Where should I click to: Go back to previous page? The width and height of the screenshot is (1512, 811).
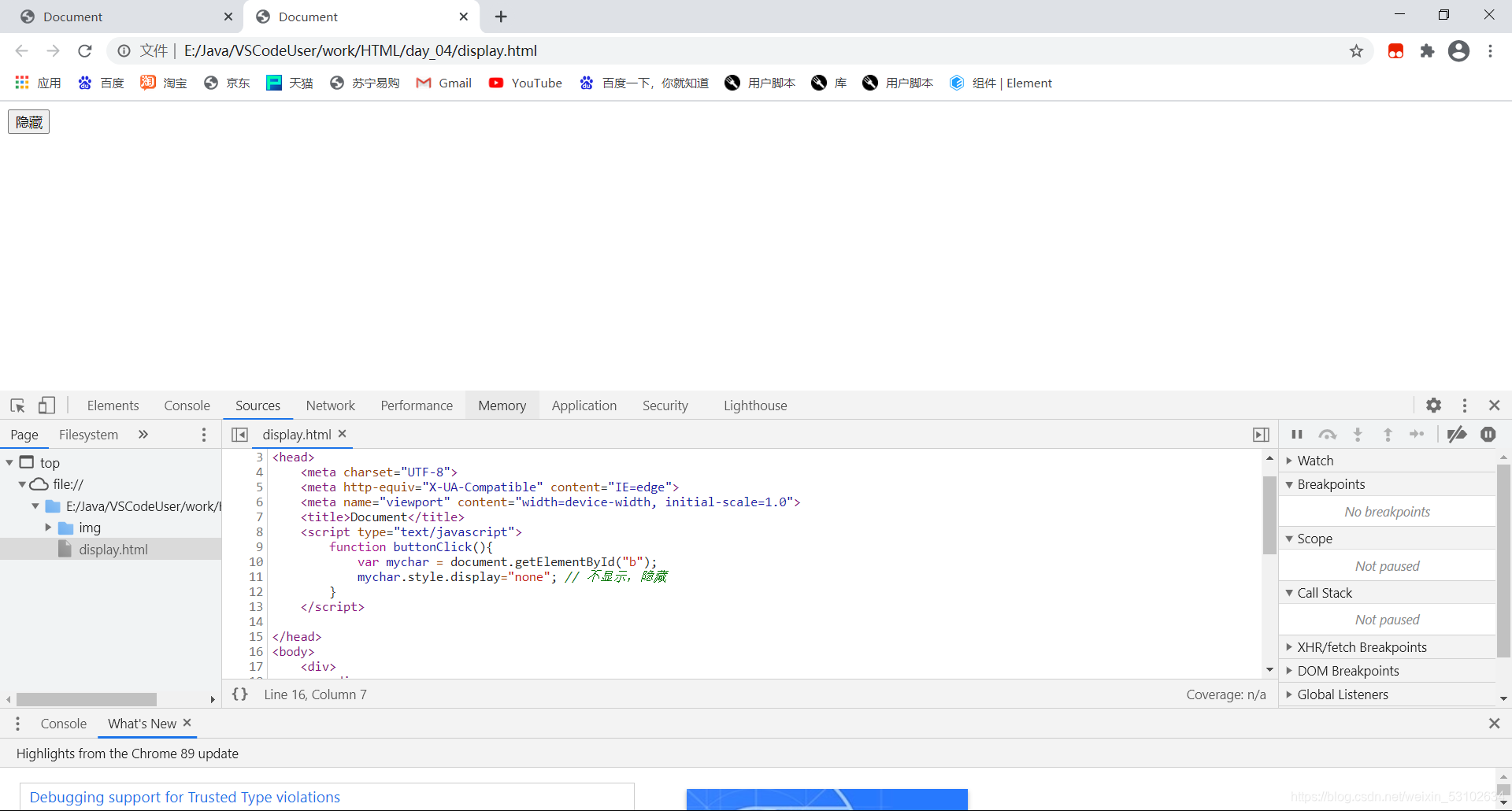pos(22,51)
